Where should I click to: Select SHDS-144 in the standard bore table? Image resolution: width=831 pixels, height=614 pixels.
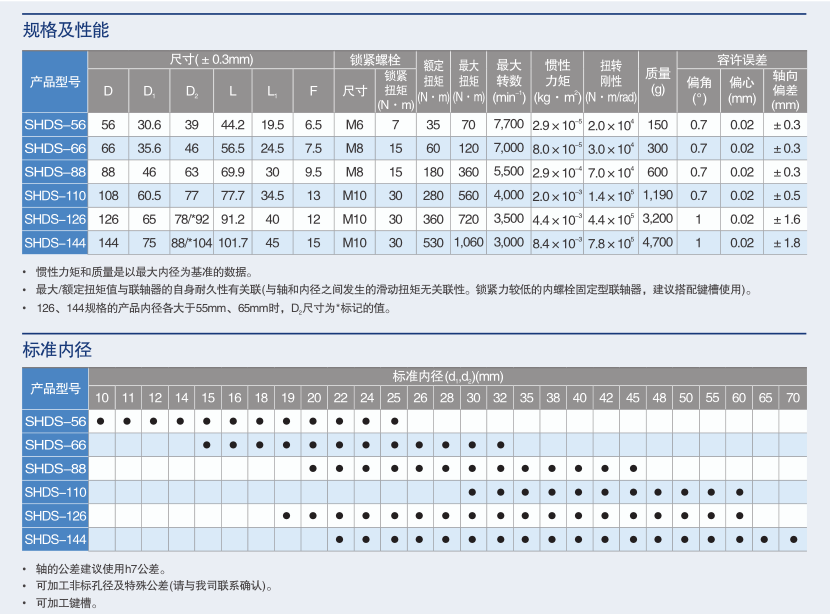pyautogui.click(x=55, y=539)
